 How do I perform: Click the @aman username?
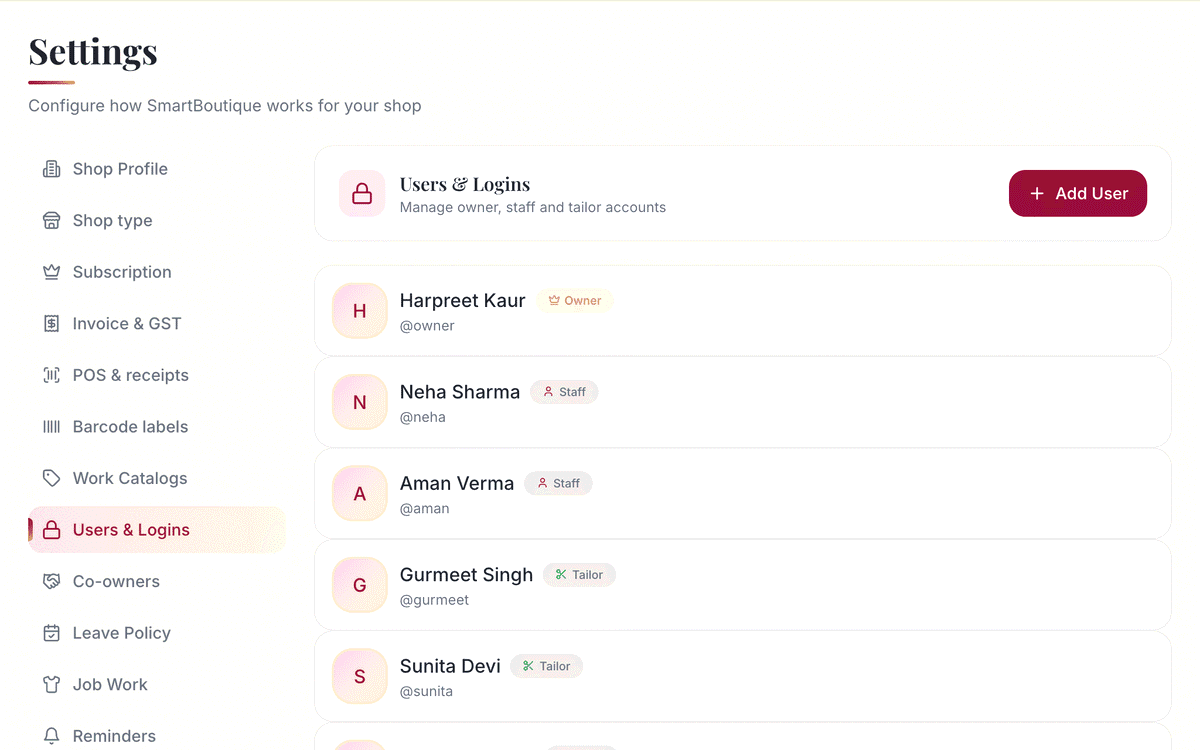pos(425,509)
